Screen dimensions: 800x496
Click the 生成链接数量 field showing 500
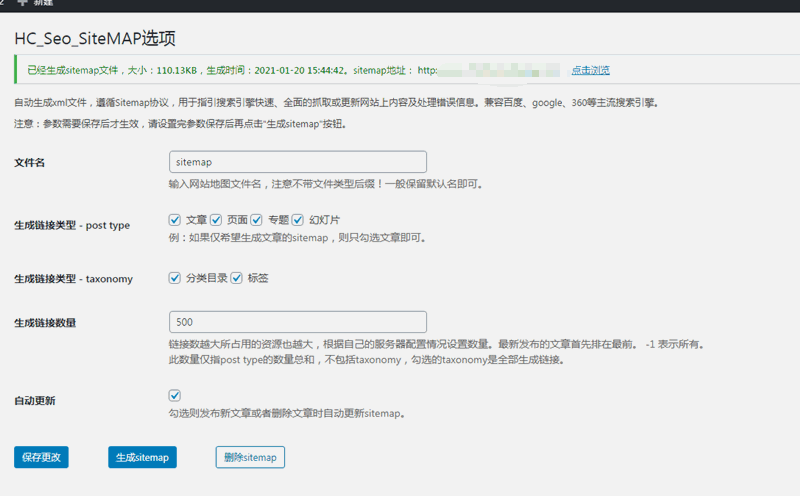[298, 322]
